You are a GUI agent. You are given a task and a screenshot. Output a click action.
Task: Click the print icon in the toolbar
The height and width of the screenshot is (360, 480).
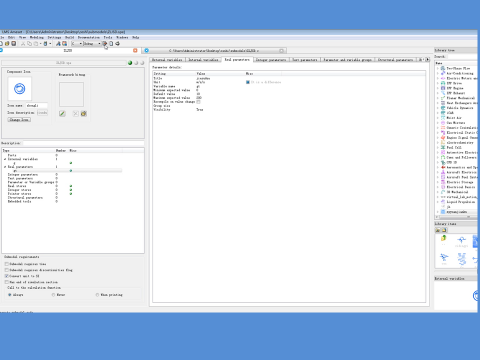click(117, 44)
